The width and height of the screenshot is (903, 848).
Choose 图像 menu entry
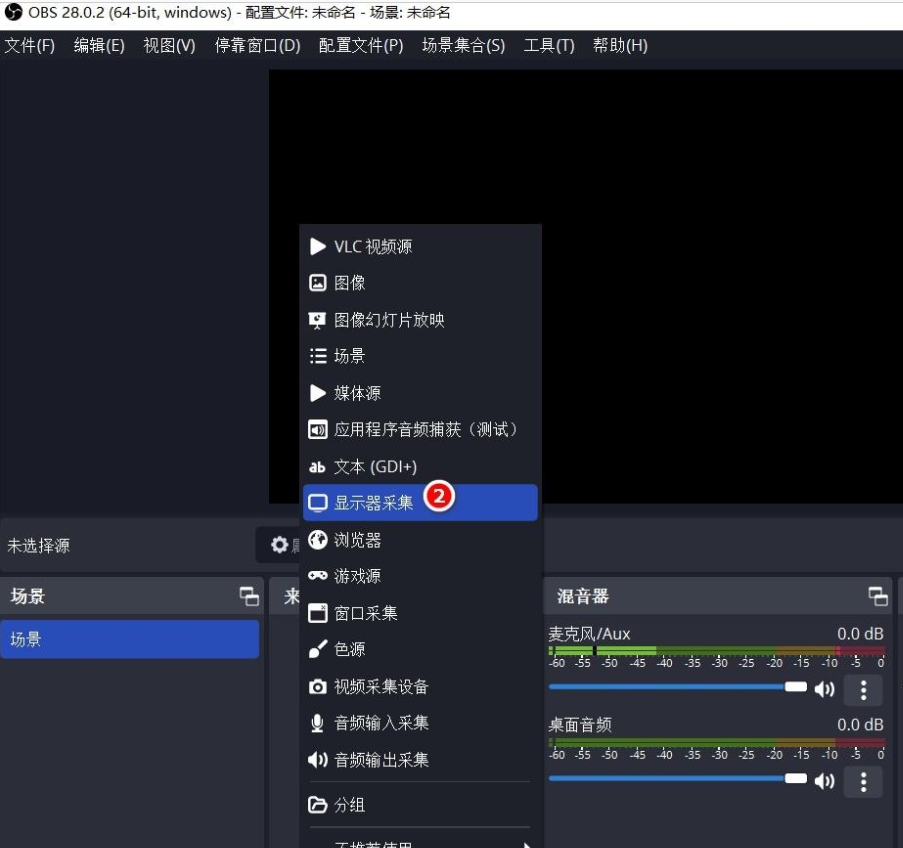pos(420,283)
